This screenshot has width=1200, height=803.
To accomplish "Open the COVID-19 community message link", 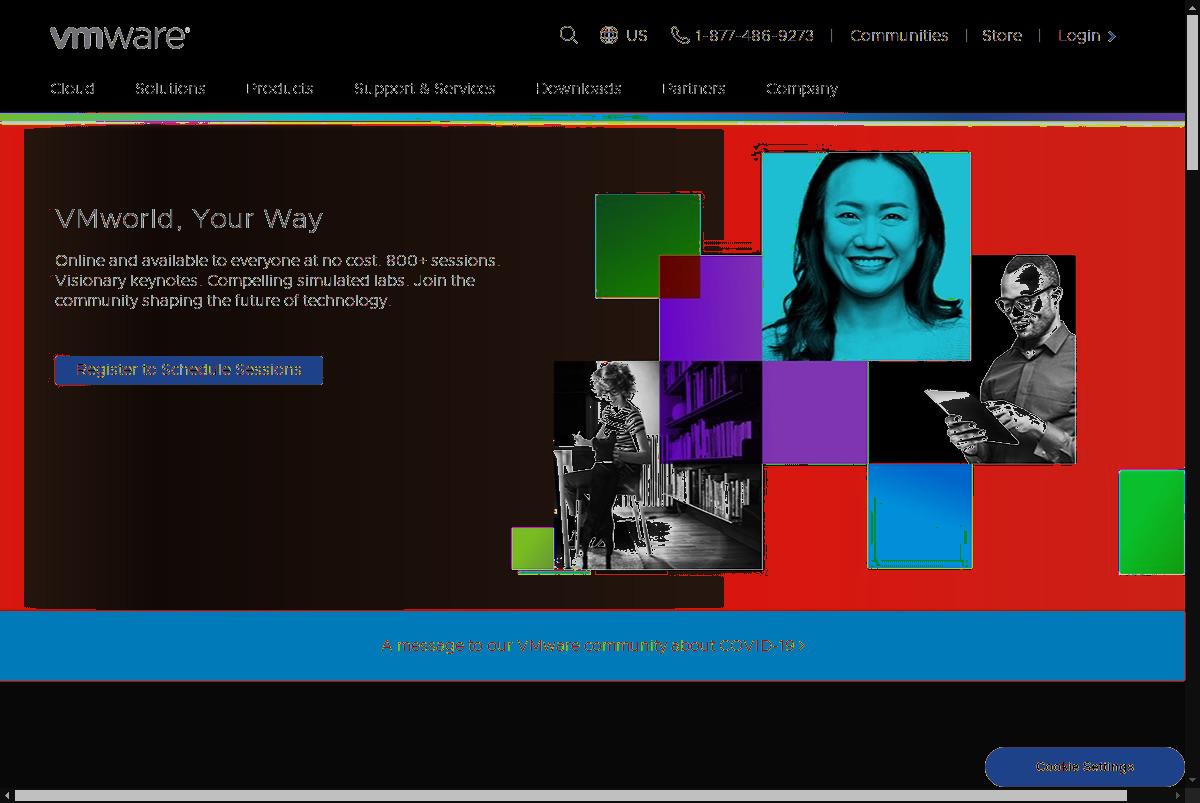I will point(593,646).
